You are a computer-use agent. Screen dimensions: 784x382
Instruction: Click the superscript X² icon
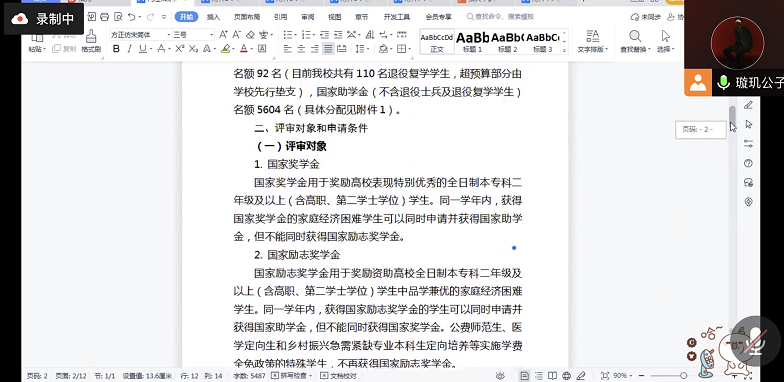coord(180,49)
